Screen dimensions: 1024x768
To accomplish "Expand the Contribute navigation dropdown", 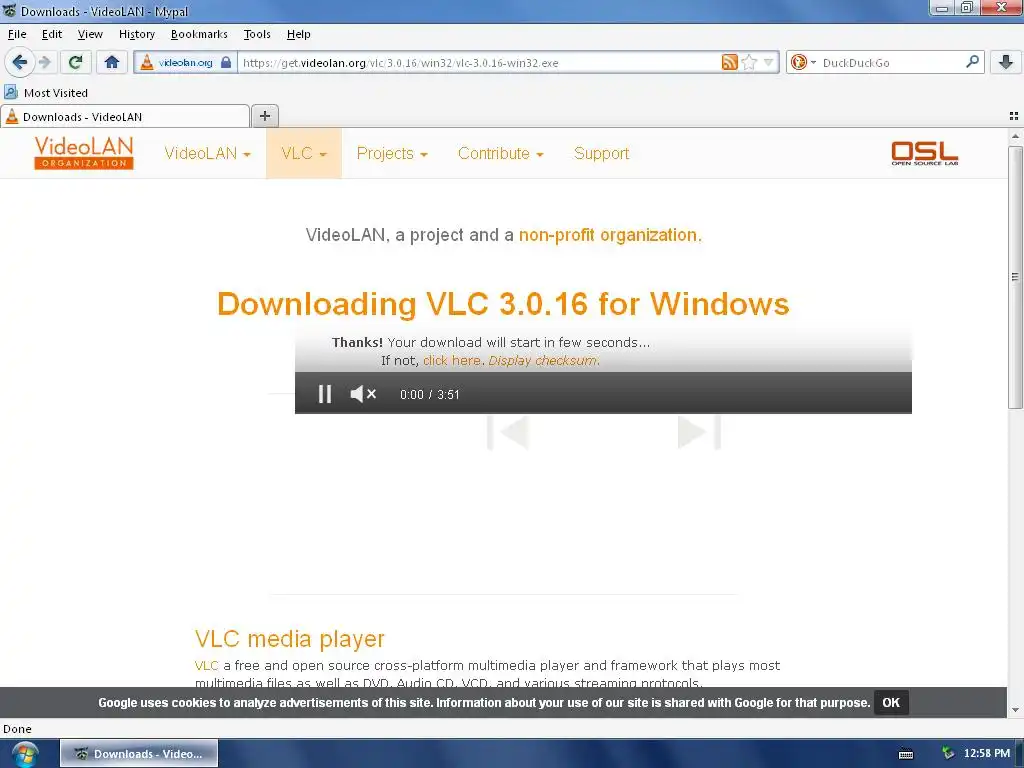I will click(500, 153).
